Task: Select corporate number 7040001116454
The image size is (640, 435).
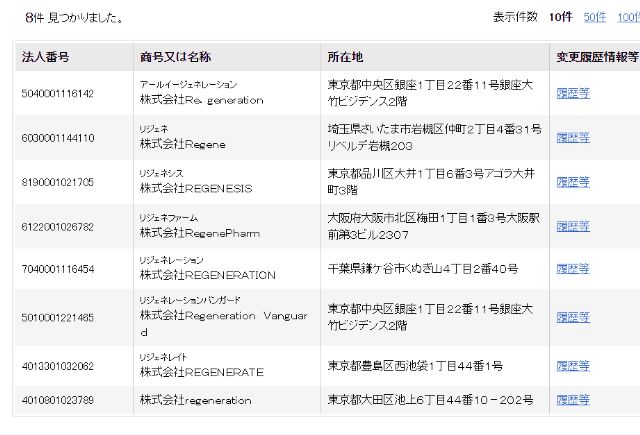Action: tap(58, 269)
